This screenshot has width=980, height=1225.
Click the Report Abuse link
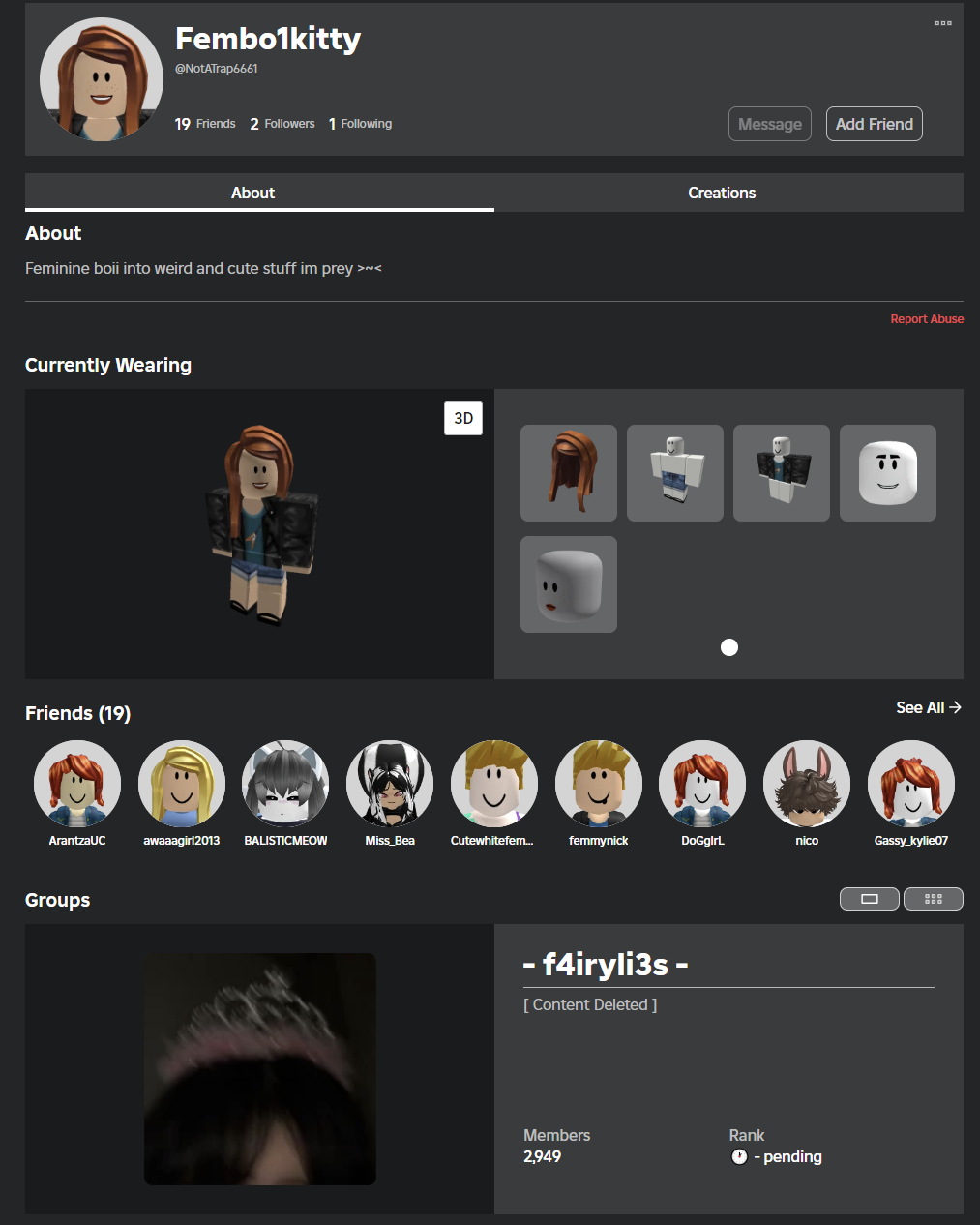[927, 319]
